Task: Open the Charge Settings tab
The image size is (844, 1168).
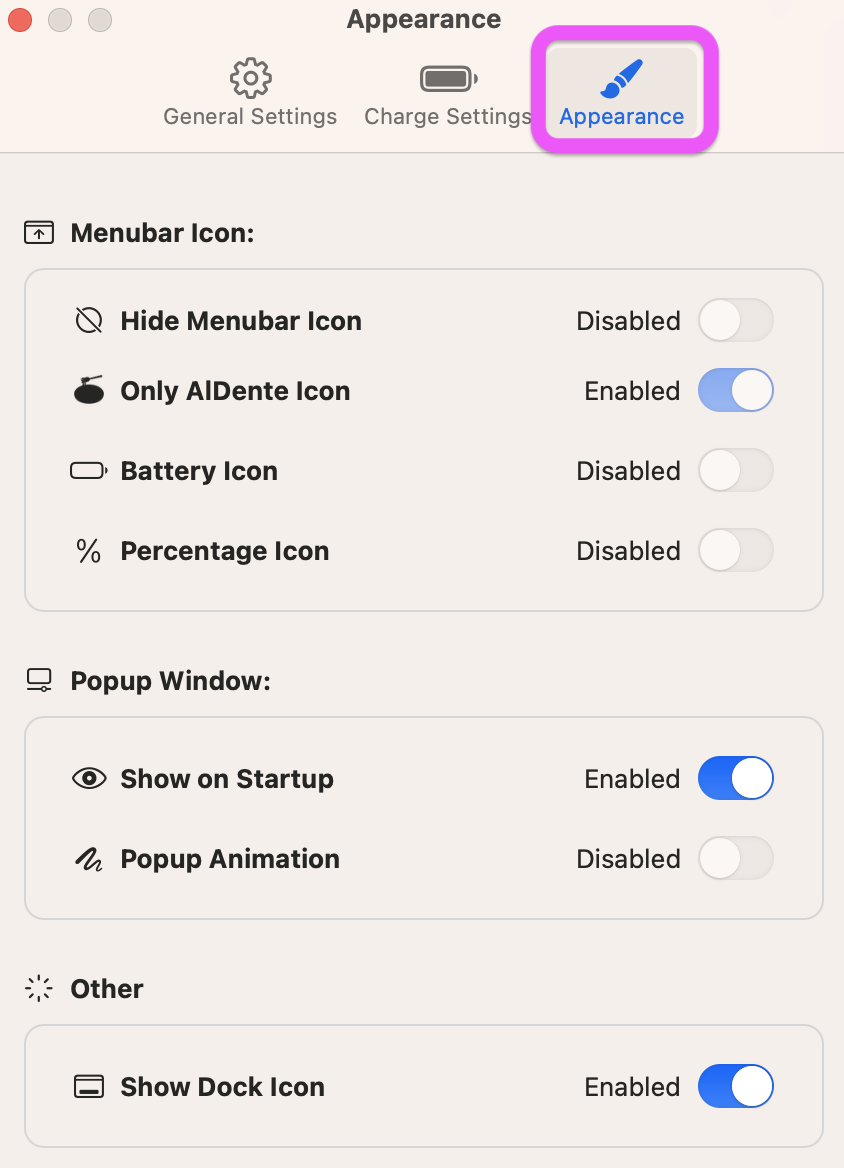Action: 447,116
